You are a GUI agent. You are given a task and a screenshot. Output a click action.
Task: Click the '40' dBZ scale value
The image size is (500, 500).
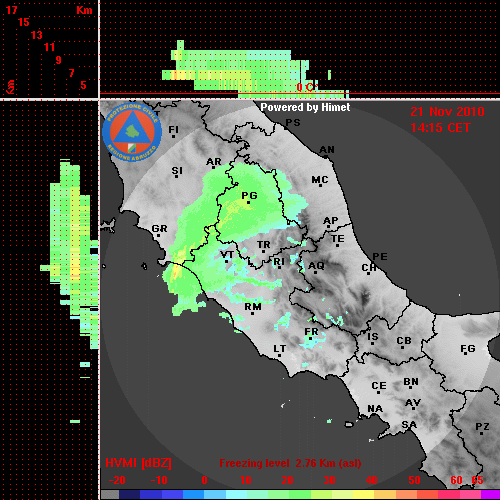372,480
